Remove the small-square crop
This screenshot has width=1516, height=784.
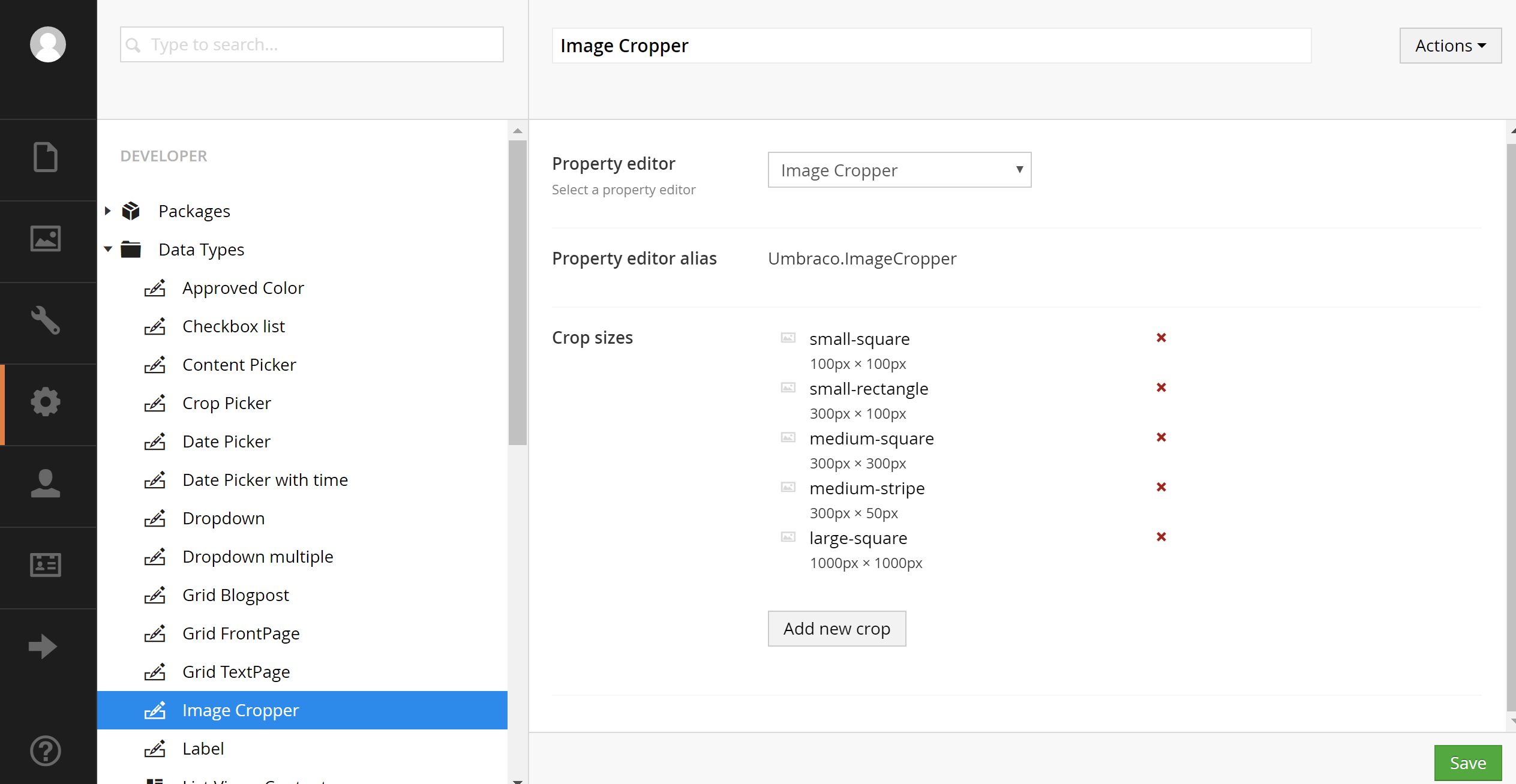(x=1161, y=338)
